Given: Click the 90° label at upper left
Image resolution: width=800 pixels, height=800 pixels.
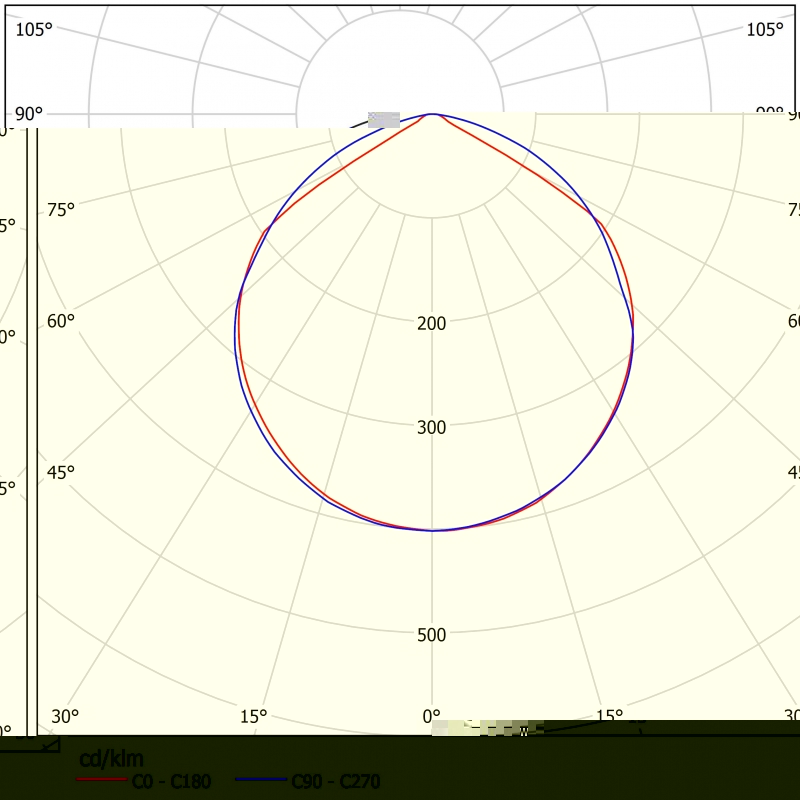Looking at the screenshot, I should tap(29, 114).
